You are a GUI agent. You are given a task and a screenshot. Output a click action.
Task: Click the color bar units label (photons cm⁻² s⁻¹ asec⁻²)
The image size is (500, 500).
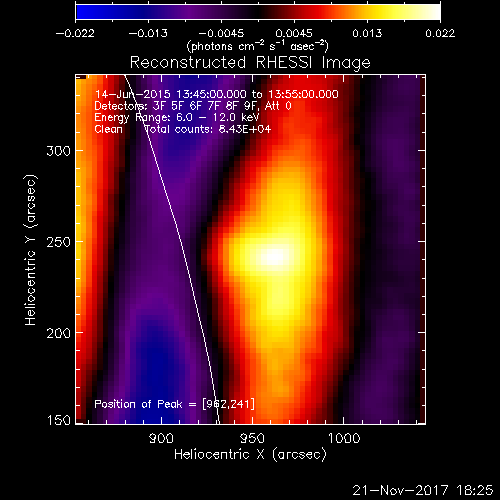(x=257, y=46)
